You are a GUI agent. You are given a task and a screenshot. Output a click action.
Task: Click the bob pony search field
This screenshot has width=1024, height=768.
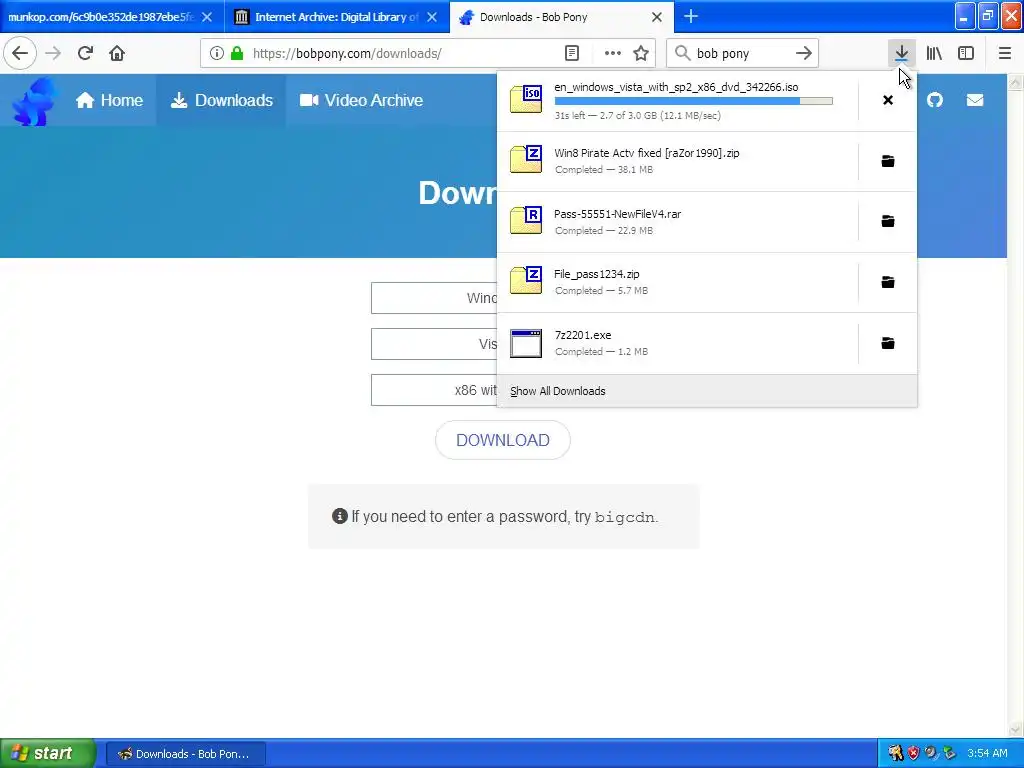[x=741, y=54]
